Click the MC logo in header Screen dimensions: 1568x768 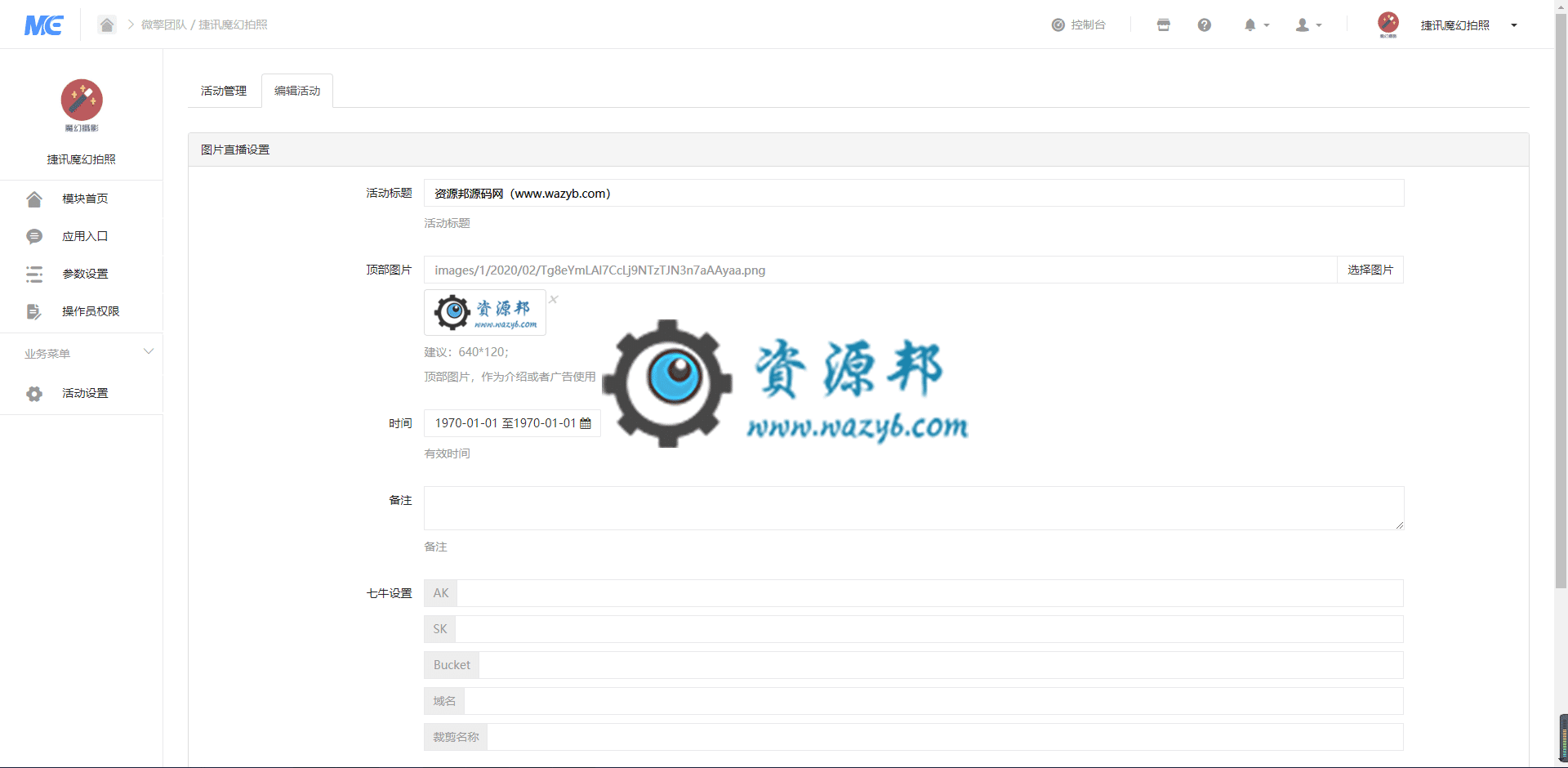point(43,25)
